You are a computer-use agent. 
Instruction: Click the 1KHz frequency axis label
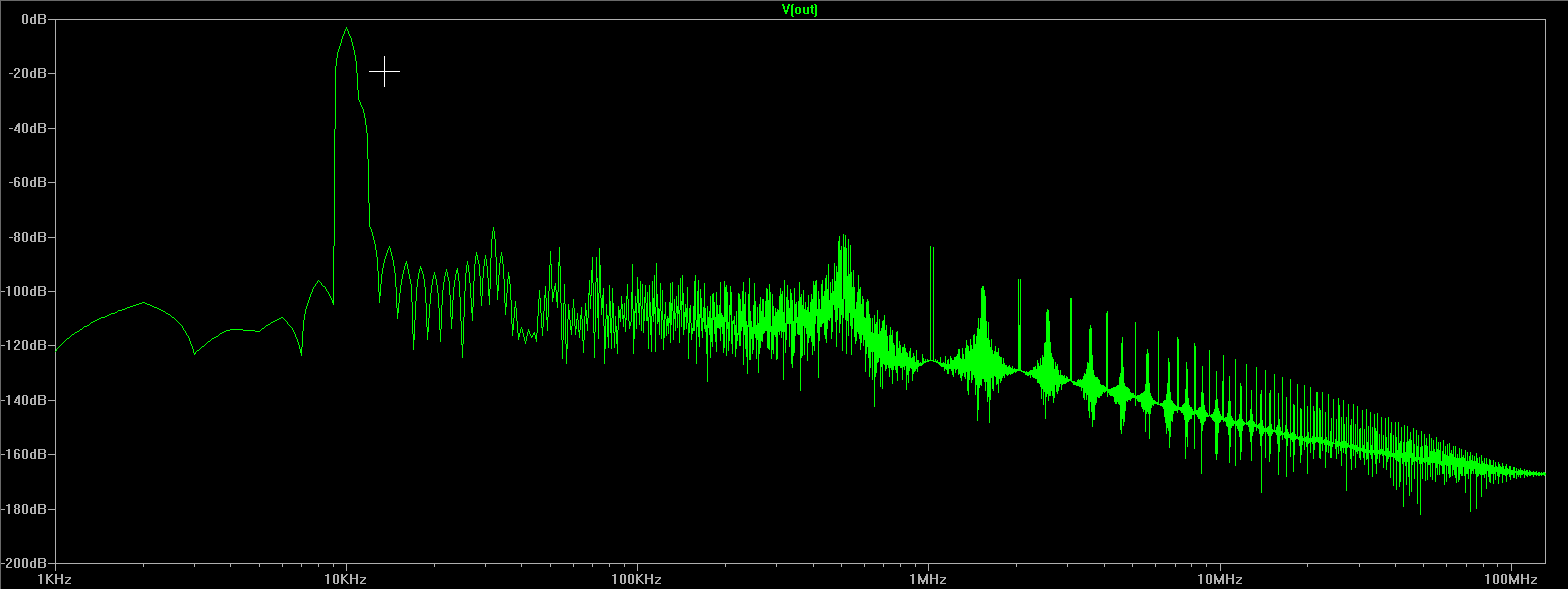55,579
